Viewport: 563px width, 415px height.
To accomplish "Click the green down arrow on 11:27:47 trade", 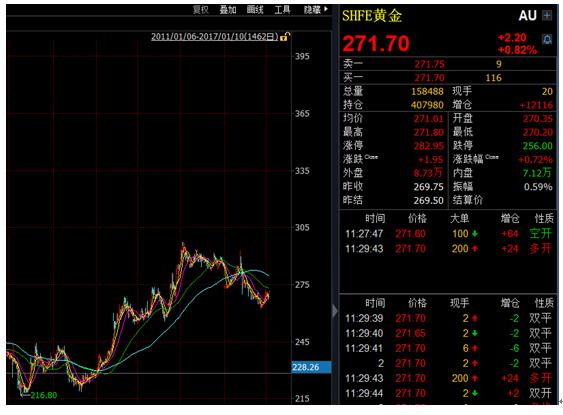I will click(475, 234).
